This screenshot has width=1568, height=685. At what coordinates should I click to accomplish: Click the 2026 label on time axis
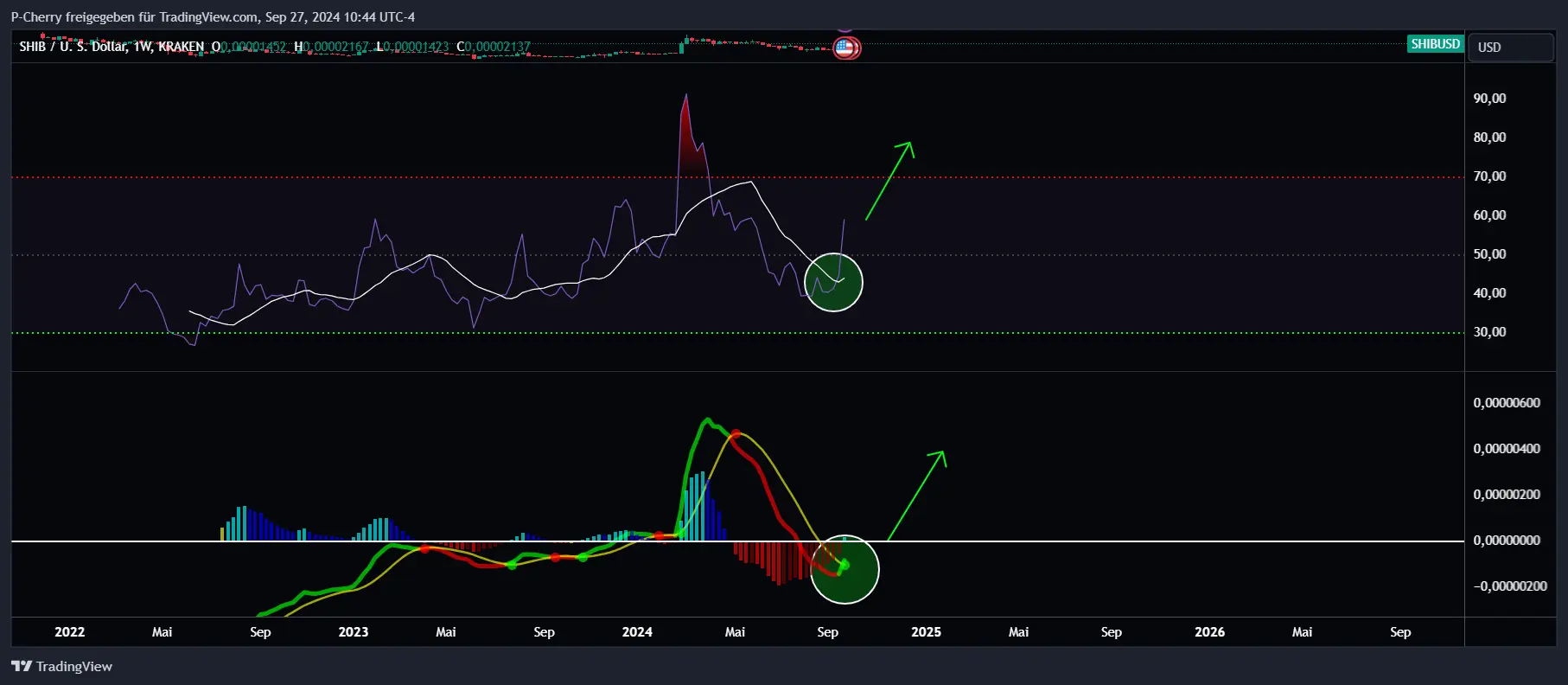coord(1209,632)
